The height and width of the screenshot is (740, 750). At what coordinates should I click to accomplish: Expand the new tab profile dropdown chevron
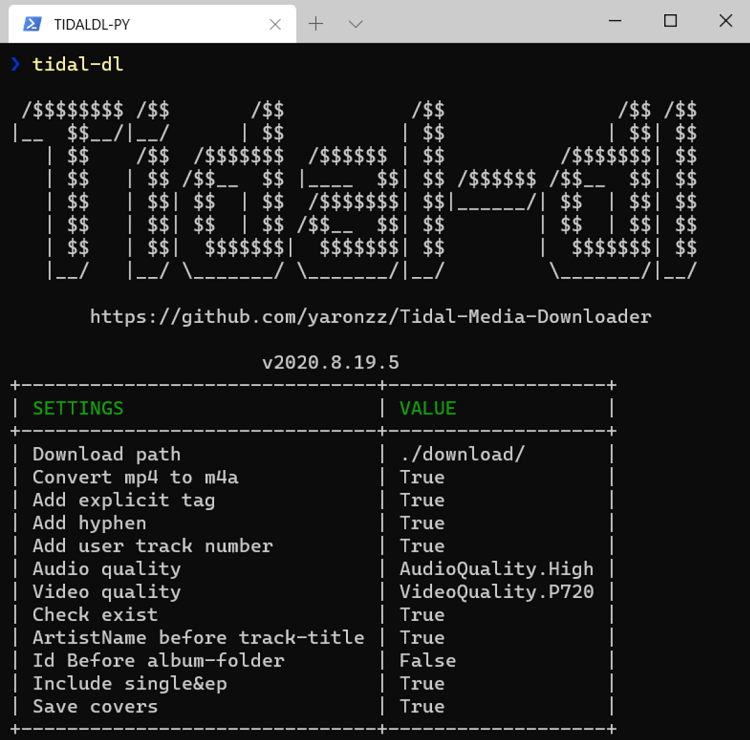pyautogui.click(x=355, y=24)
